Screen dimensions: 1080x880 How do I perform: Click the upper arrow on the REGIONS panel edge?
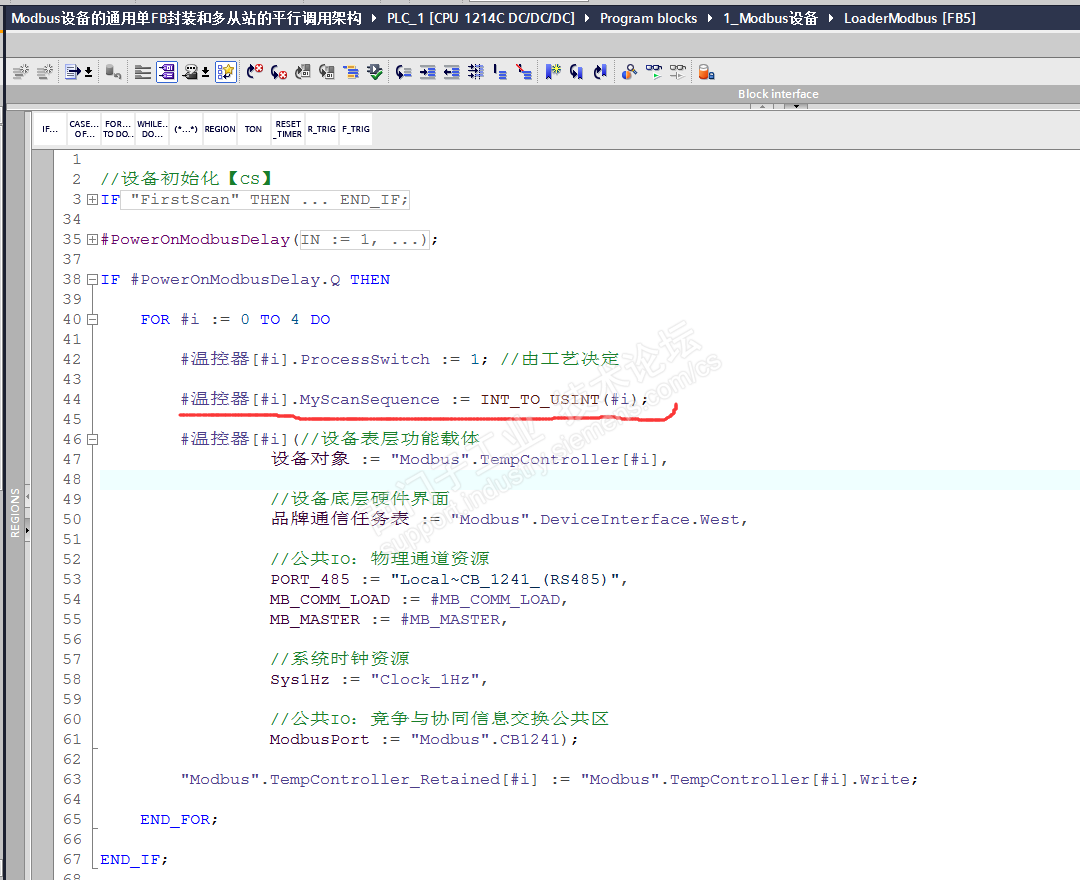point(28,496)
